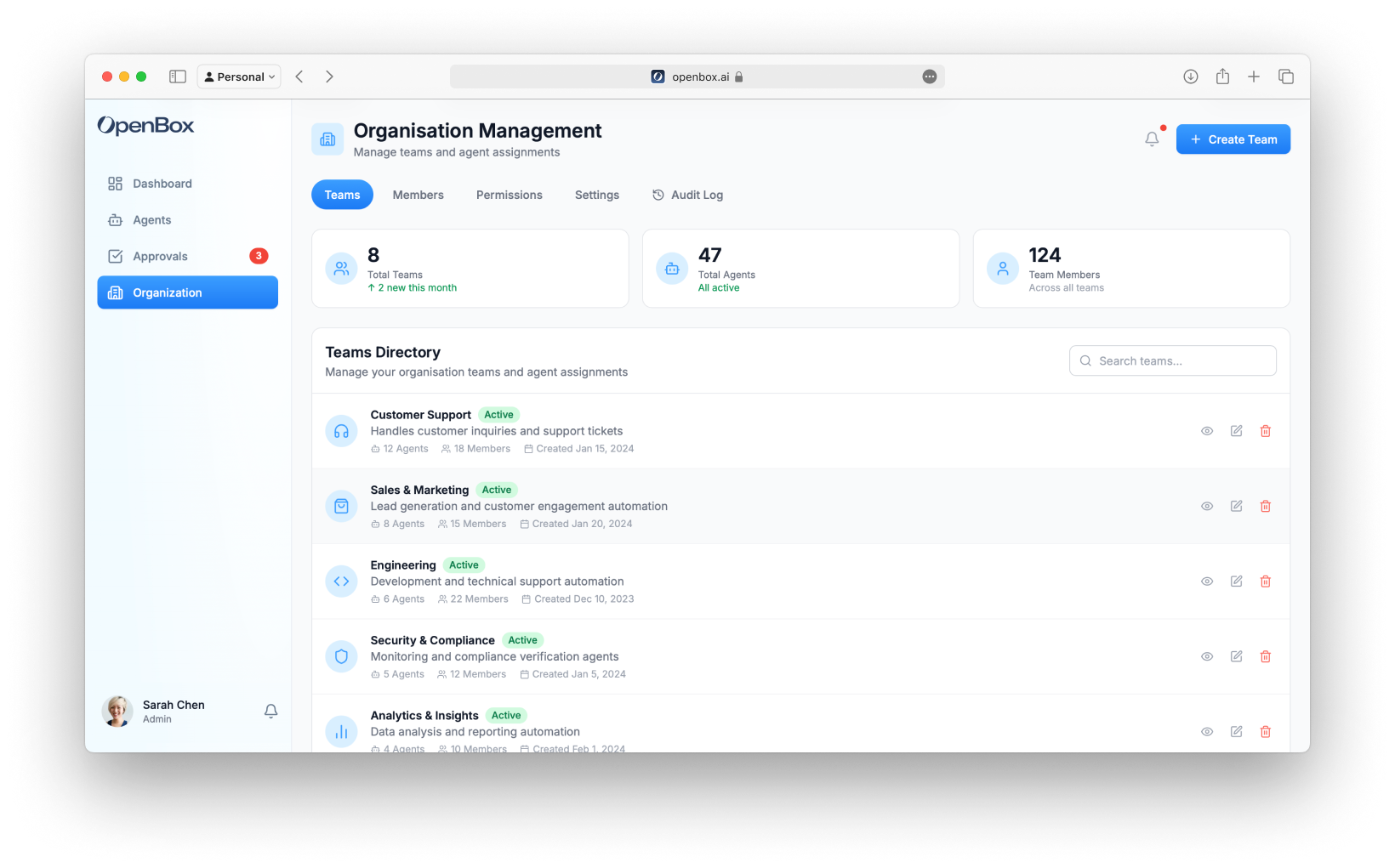Edit the Sales & Marketing team

click(1236, 506)
